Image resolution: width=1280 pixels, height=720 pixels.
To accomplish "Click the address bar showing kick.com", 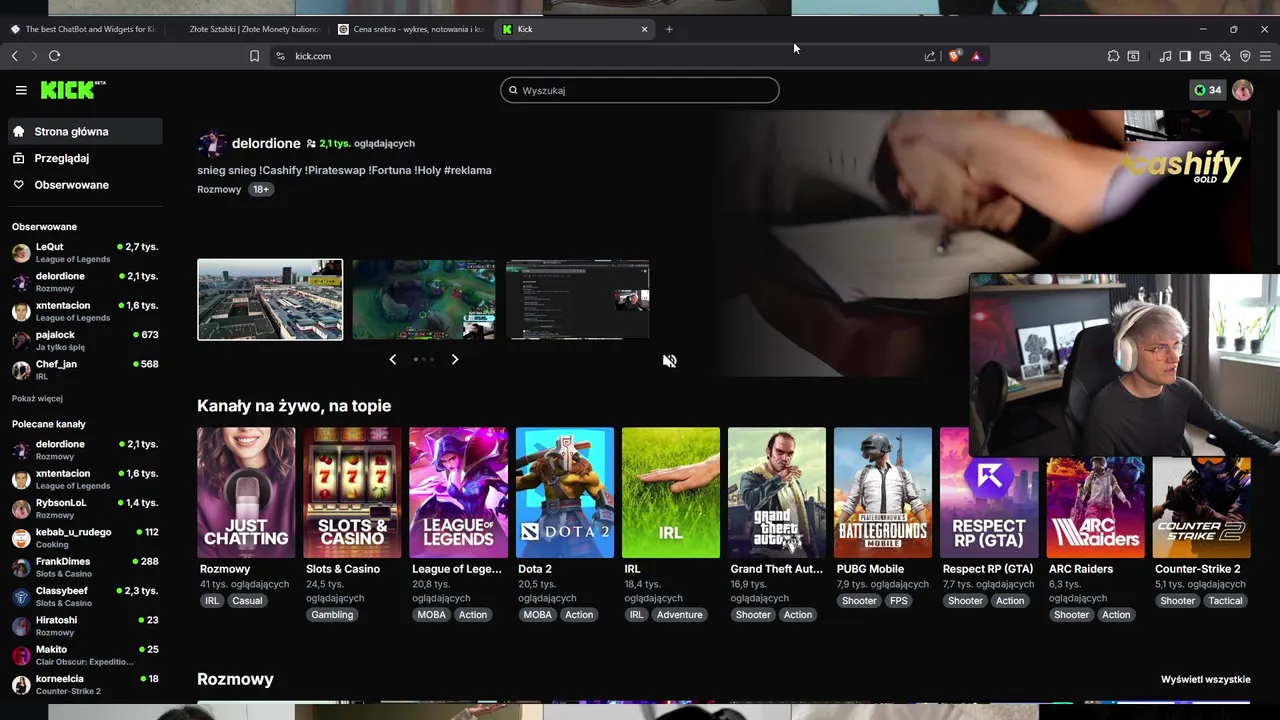I will click(x=600, y=56).
